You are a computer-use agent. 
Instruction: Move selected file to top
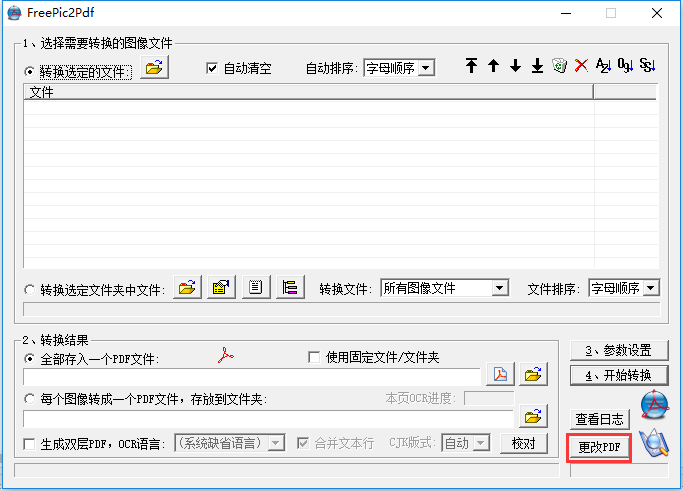(x=471, y=66)
